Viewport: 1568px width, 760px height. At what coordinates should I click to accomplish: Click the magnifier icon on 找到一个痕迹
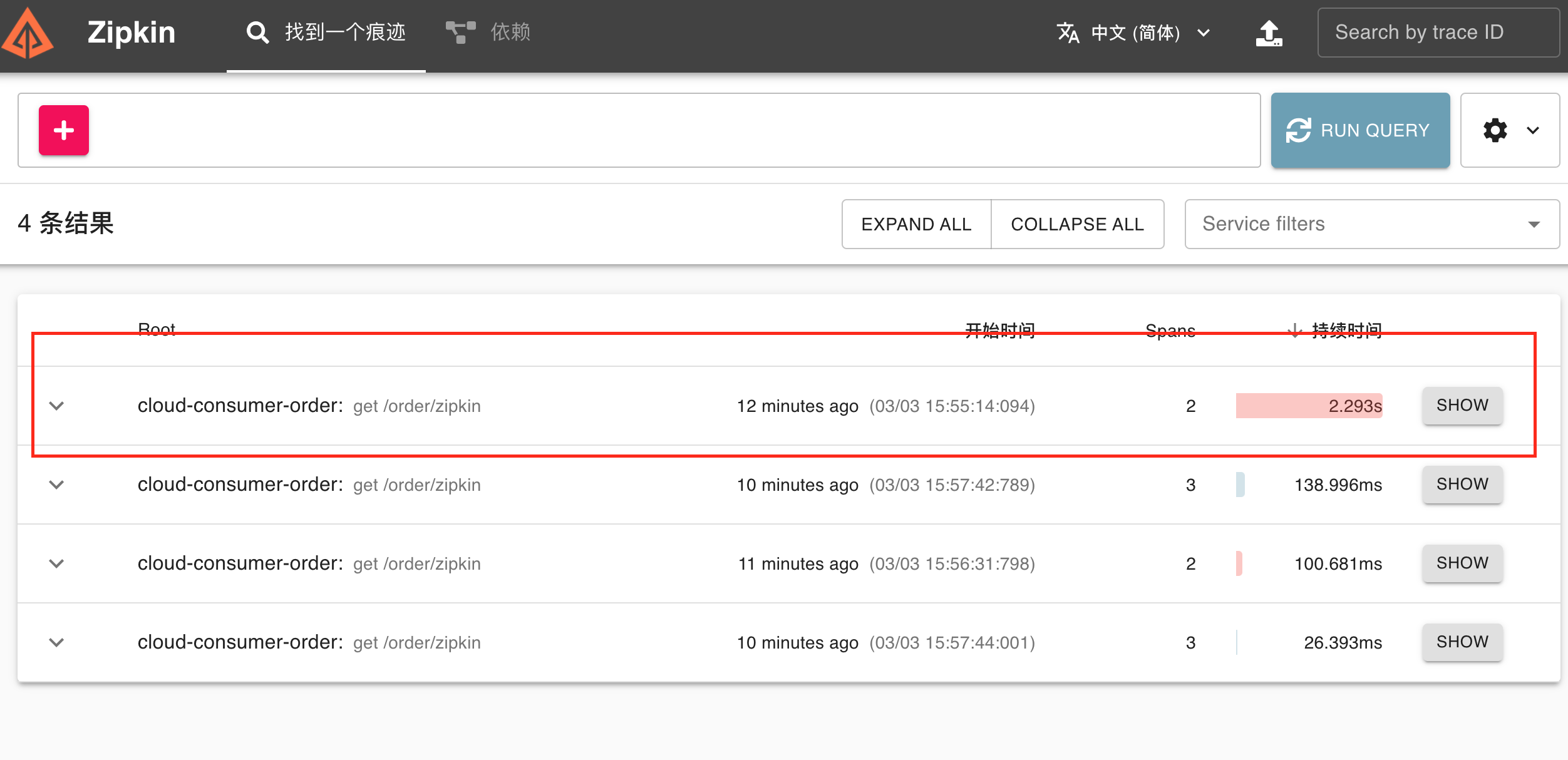[257, 32]
